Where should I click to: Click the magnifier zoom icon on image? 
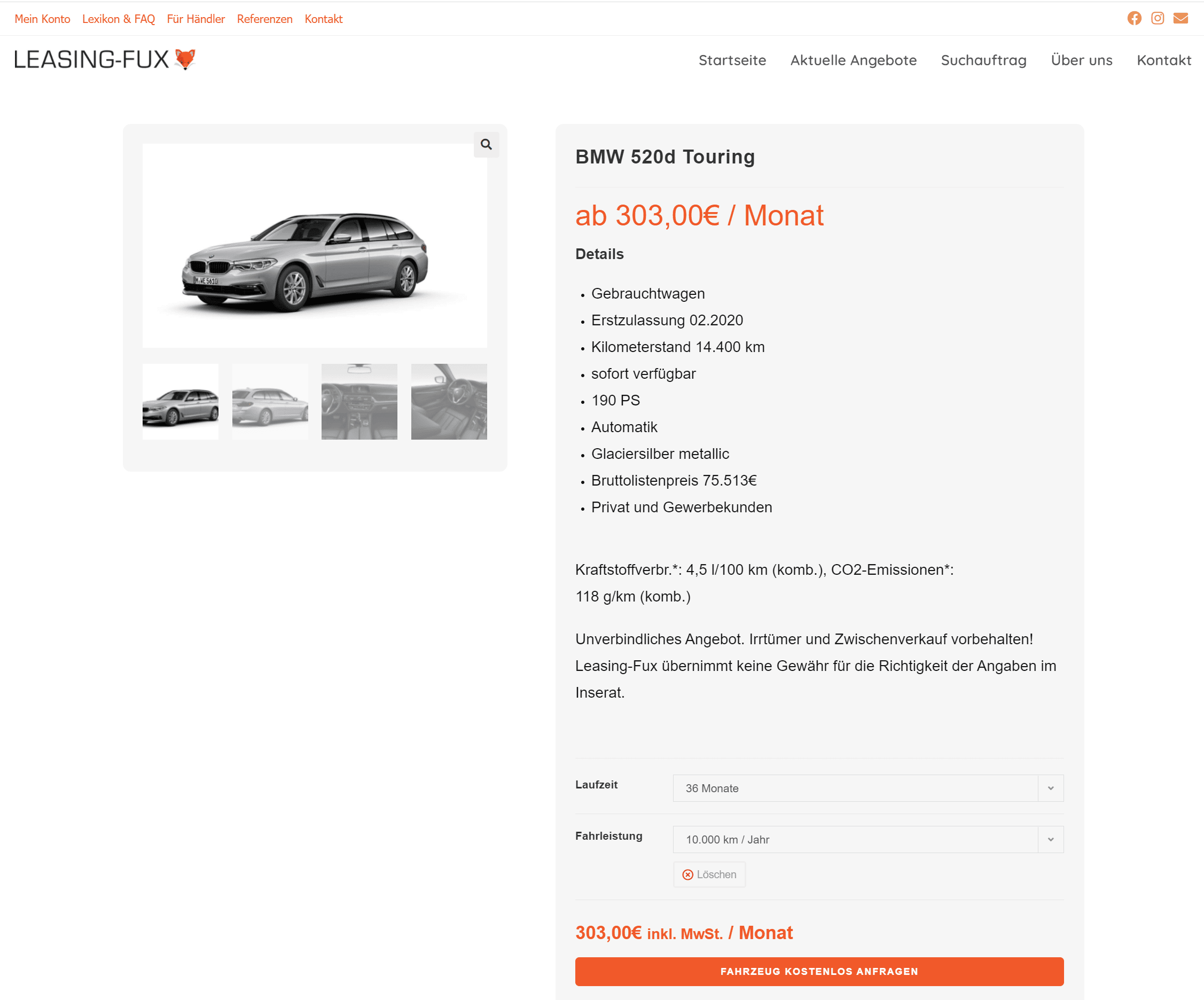(486, 144)
